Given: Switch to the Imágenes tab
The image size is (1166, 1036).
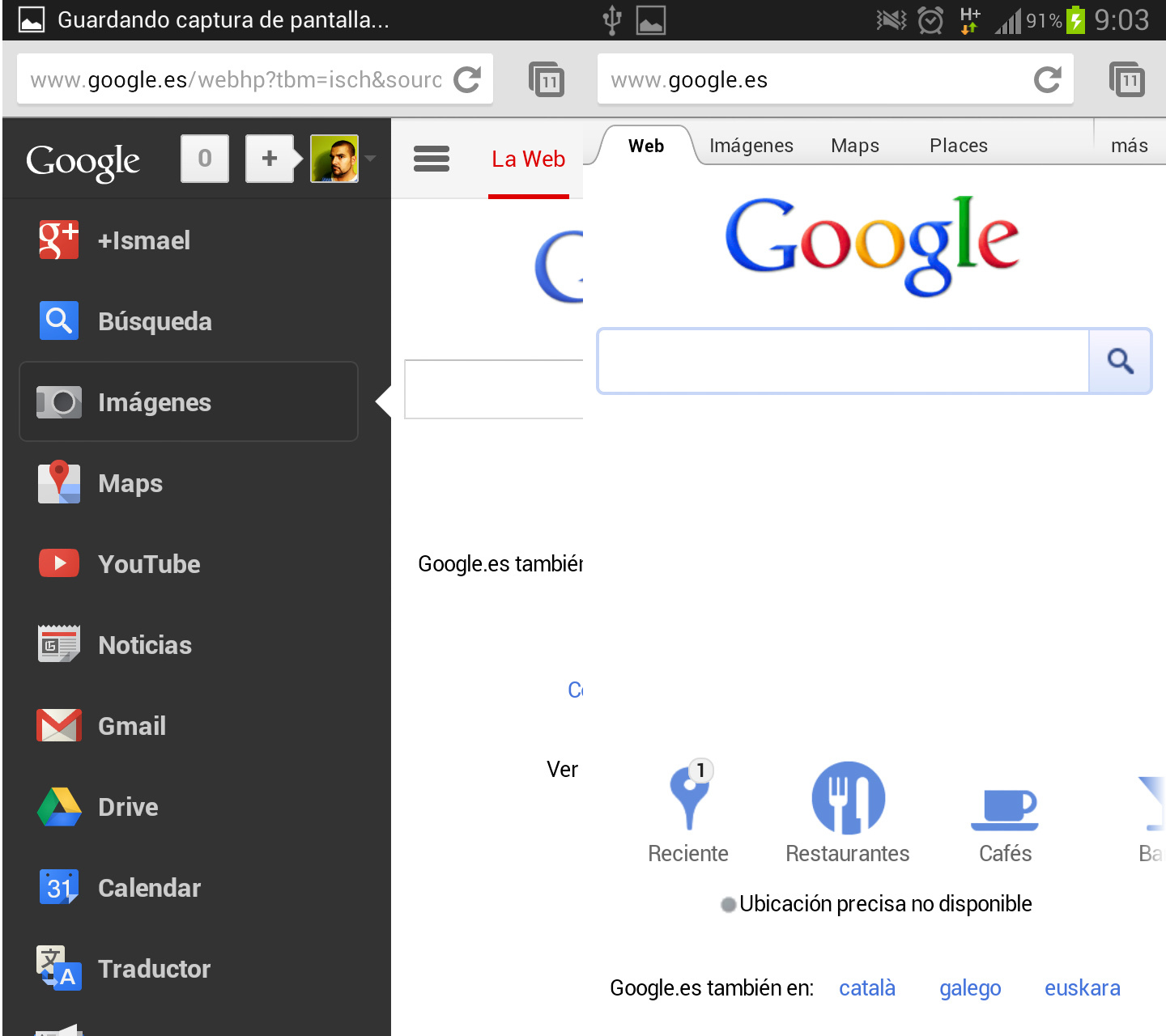Looking at the screenshot, I should click(751, 146).
